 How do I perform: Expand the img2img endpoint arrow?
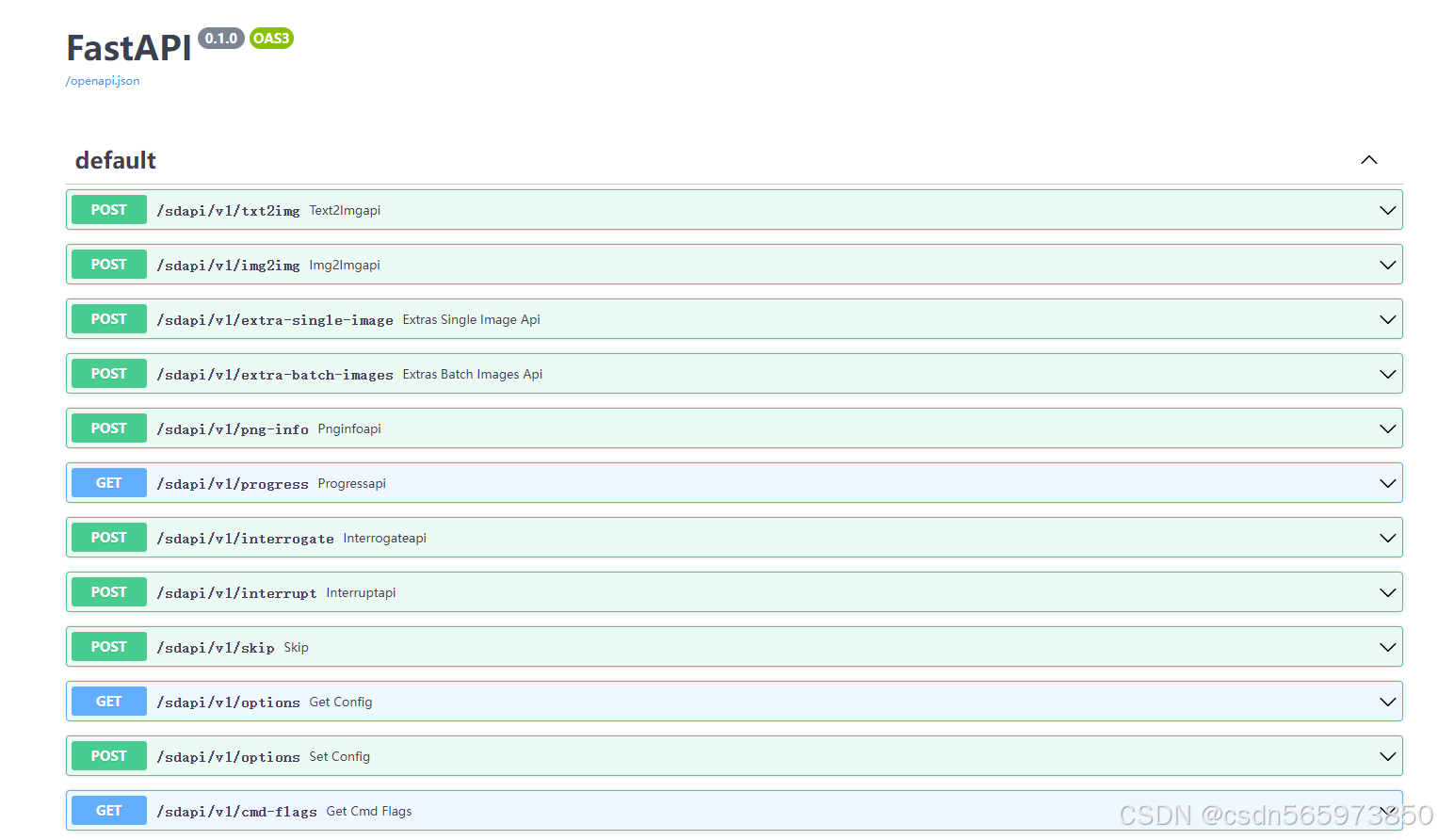tap(1387, 265)
